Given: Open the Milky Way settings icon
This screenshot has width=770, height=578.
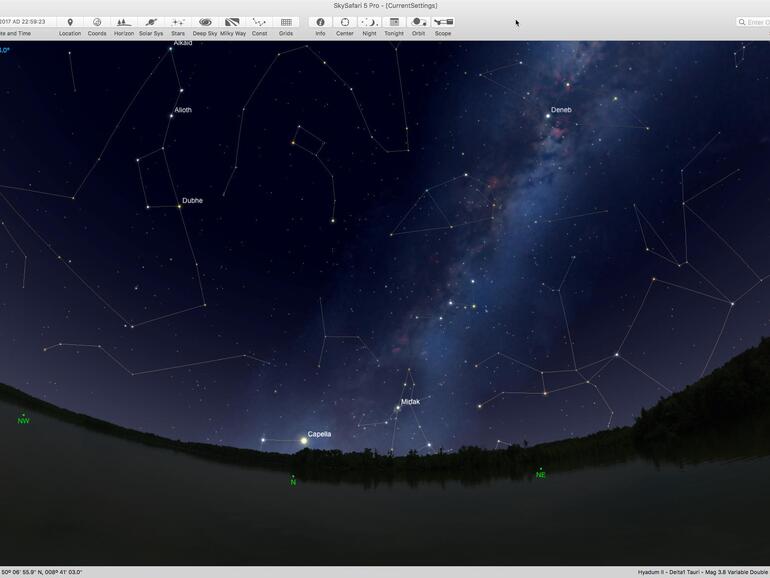Looking at the screenshot, I should pos(232,22).
